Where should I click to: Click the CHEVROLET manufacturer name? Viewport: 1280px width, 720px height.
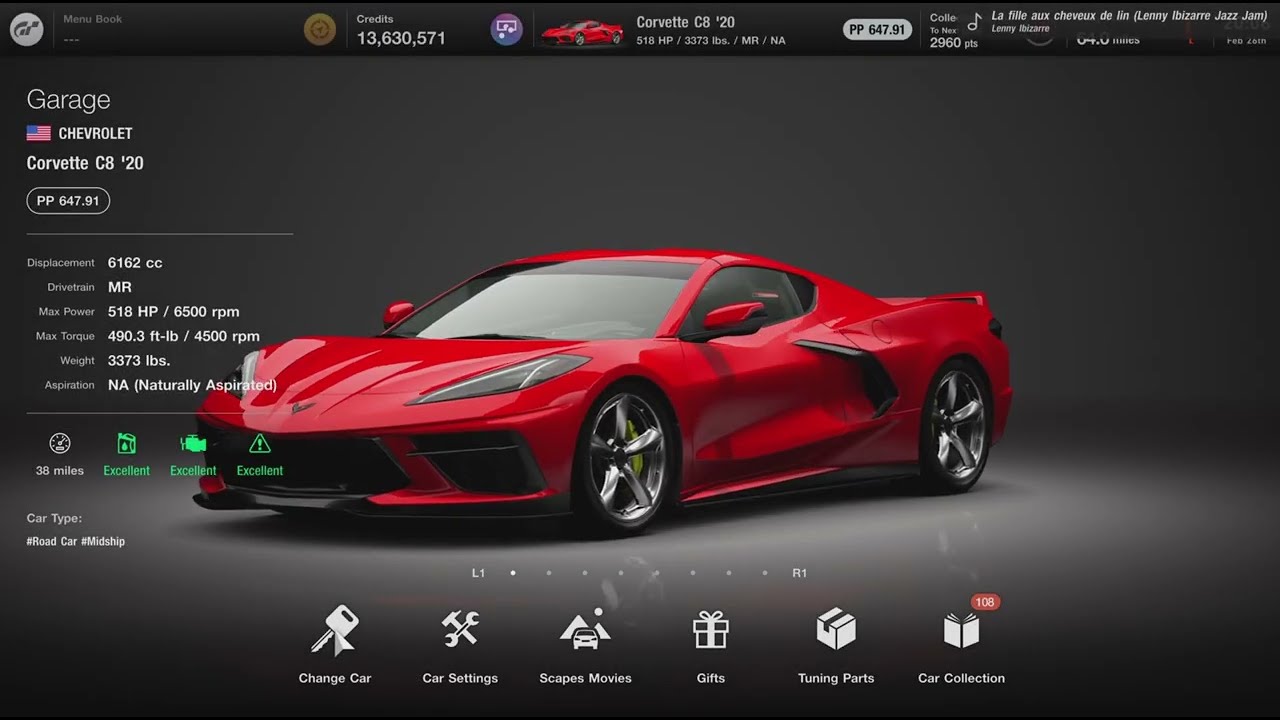click(x=95, y=133)
